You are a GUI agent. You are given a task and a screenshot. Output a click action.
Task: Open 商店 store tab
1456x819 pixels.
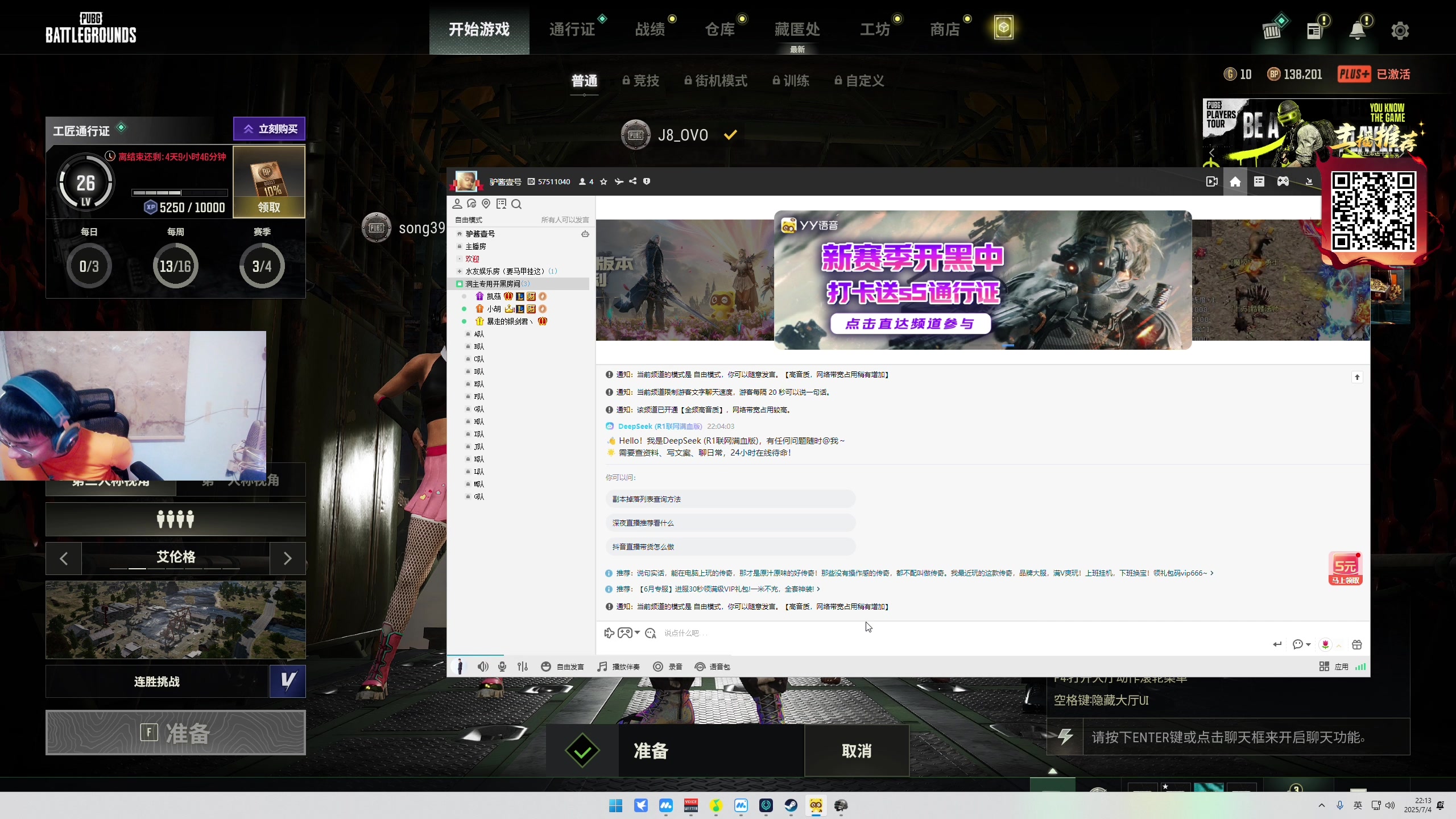(945, 29)
